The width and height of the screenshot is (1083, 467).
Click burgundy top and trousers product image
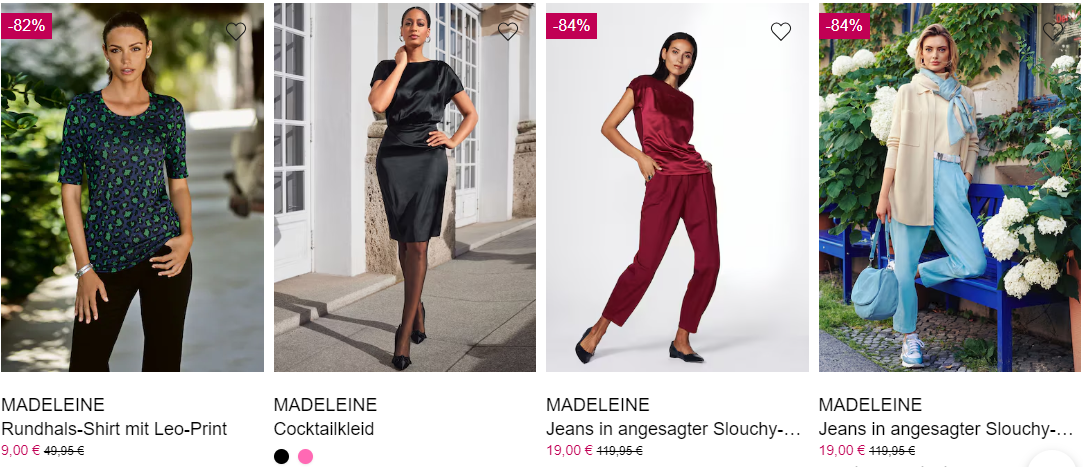pyautogui.click(x=678, y=187)
